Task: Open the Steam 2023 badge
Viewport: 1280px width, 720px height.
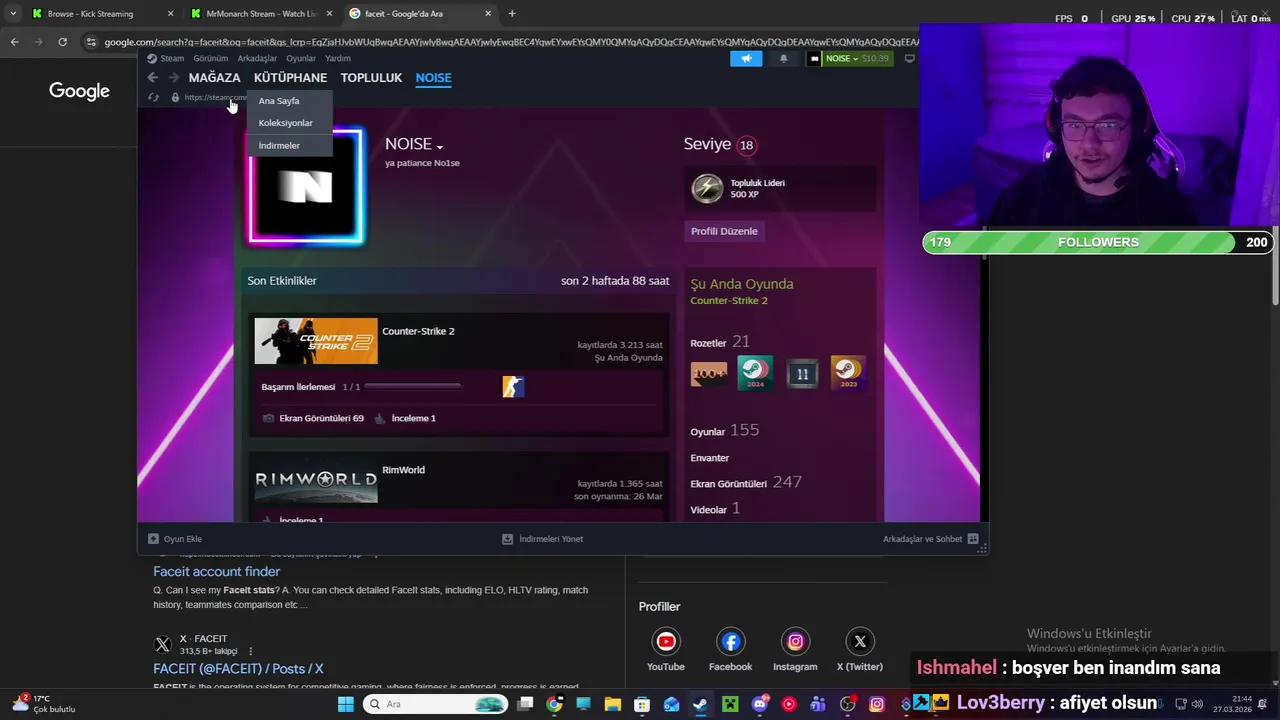Action: [848, 373]
